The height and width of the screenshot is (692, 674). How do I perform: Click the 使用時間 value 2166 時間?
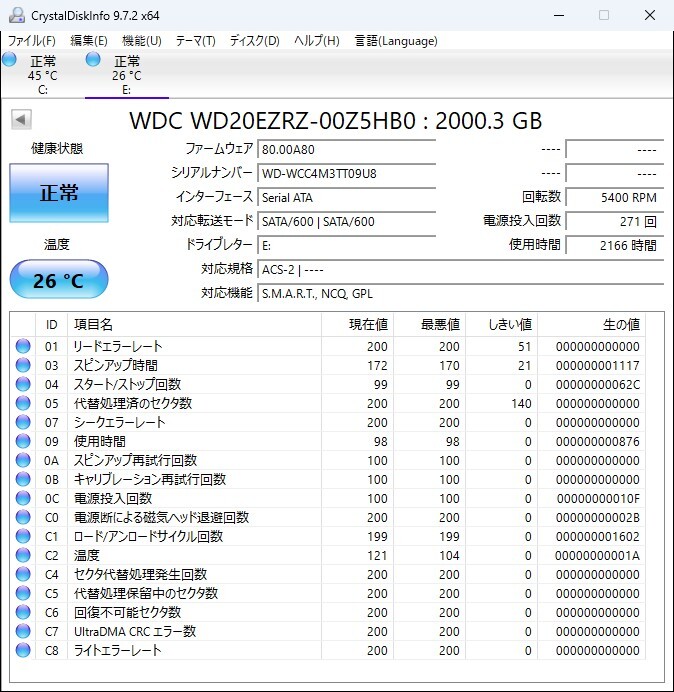pos(615,245)
